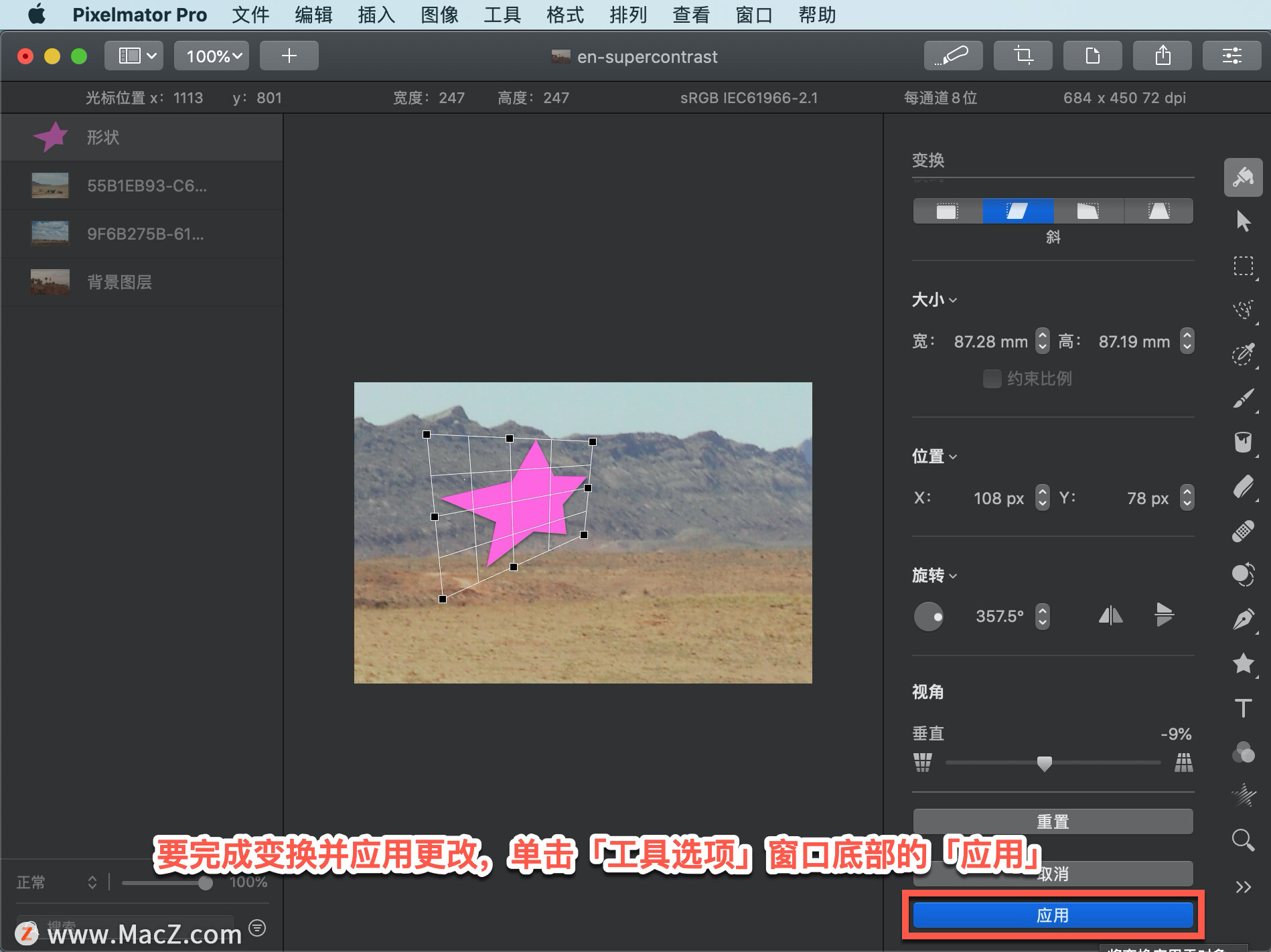
Task: Adjust the layer opacity slider
Action: point(206,883)
